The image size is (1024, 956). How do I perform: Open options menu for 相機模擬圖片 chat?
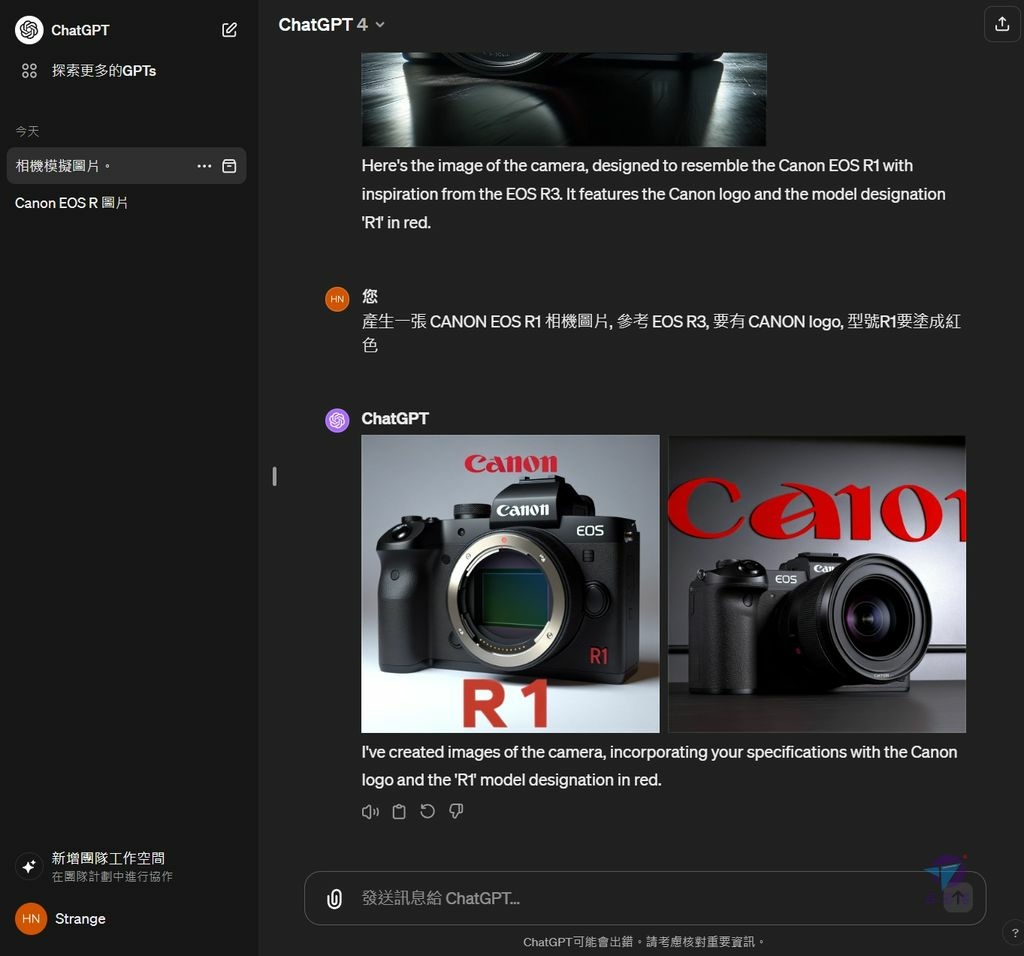204,166
